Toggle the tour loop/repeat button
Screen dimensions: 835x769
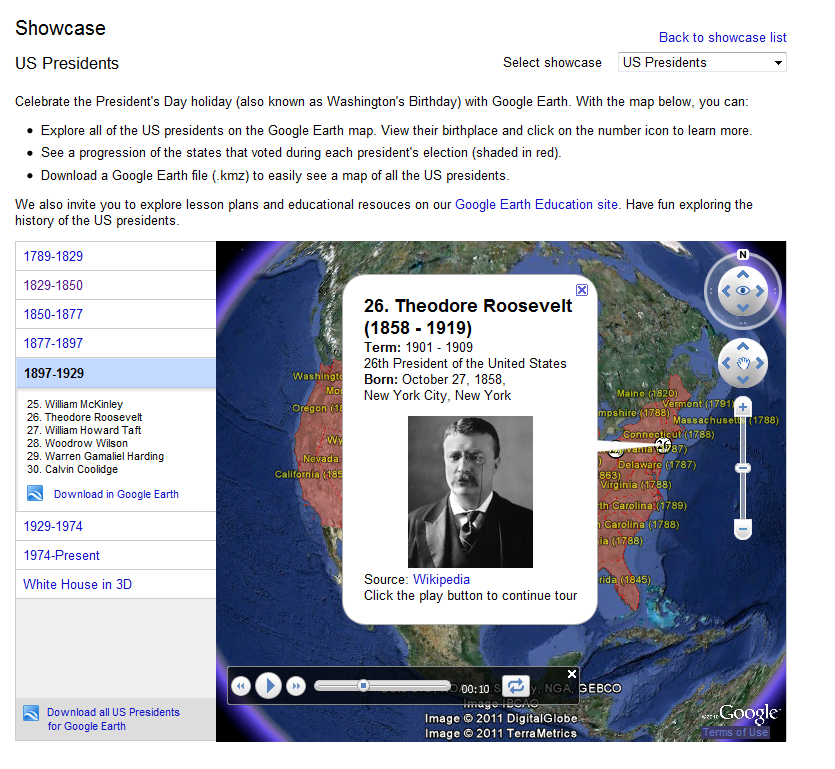tap(516, 685)
